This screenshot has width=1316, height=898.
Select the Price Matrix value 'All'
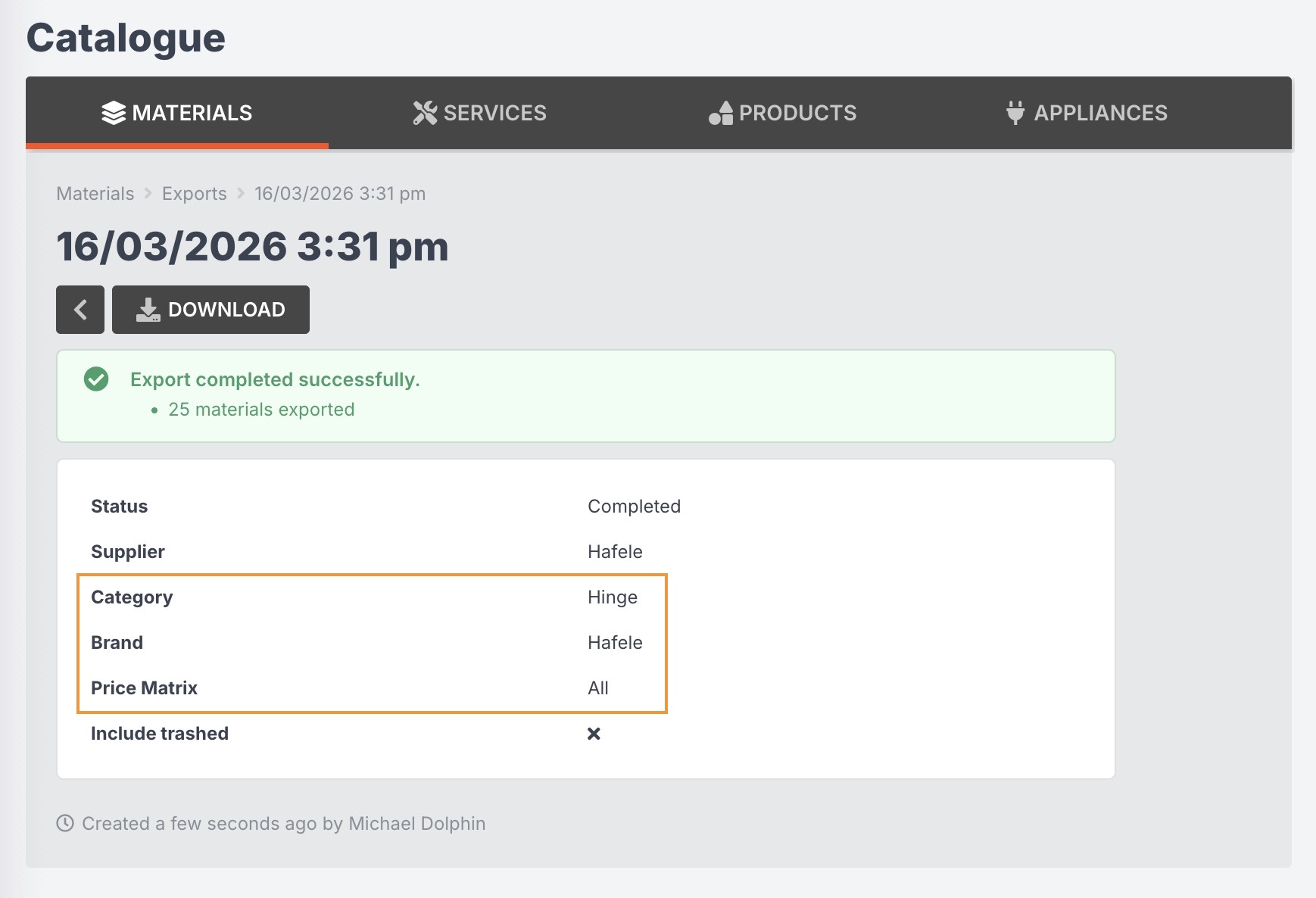click(x=598, y=688)
